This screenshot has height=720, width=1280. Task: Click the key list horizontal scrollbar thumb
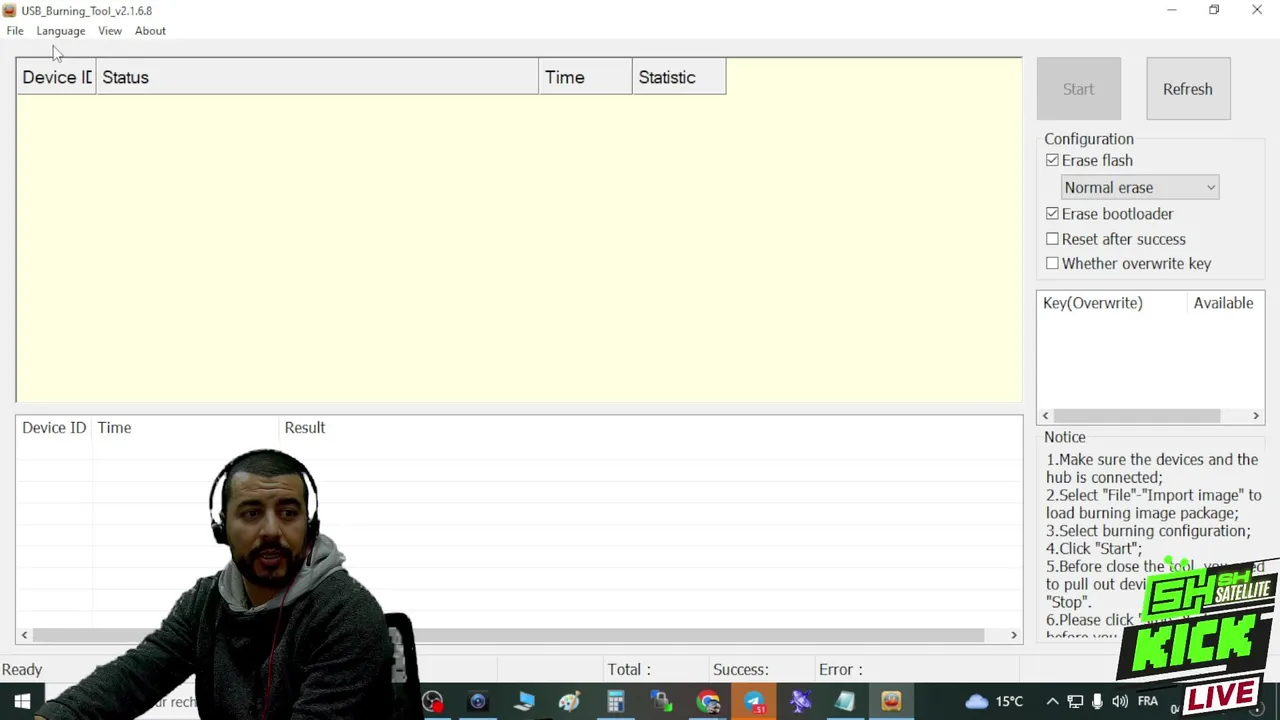tap(1137, 416)
